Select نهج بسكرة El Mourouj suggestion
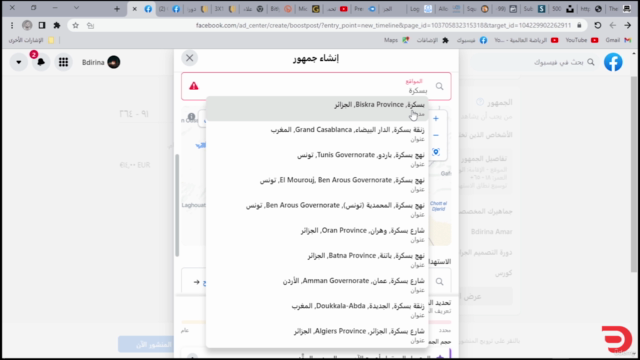This screenshot has height=360, width=640. click(317, 184)
